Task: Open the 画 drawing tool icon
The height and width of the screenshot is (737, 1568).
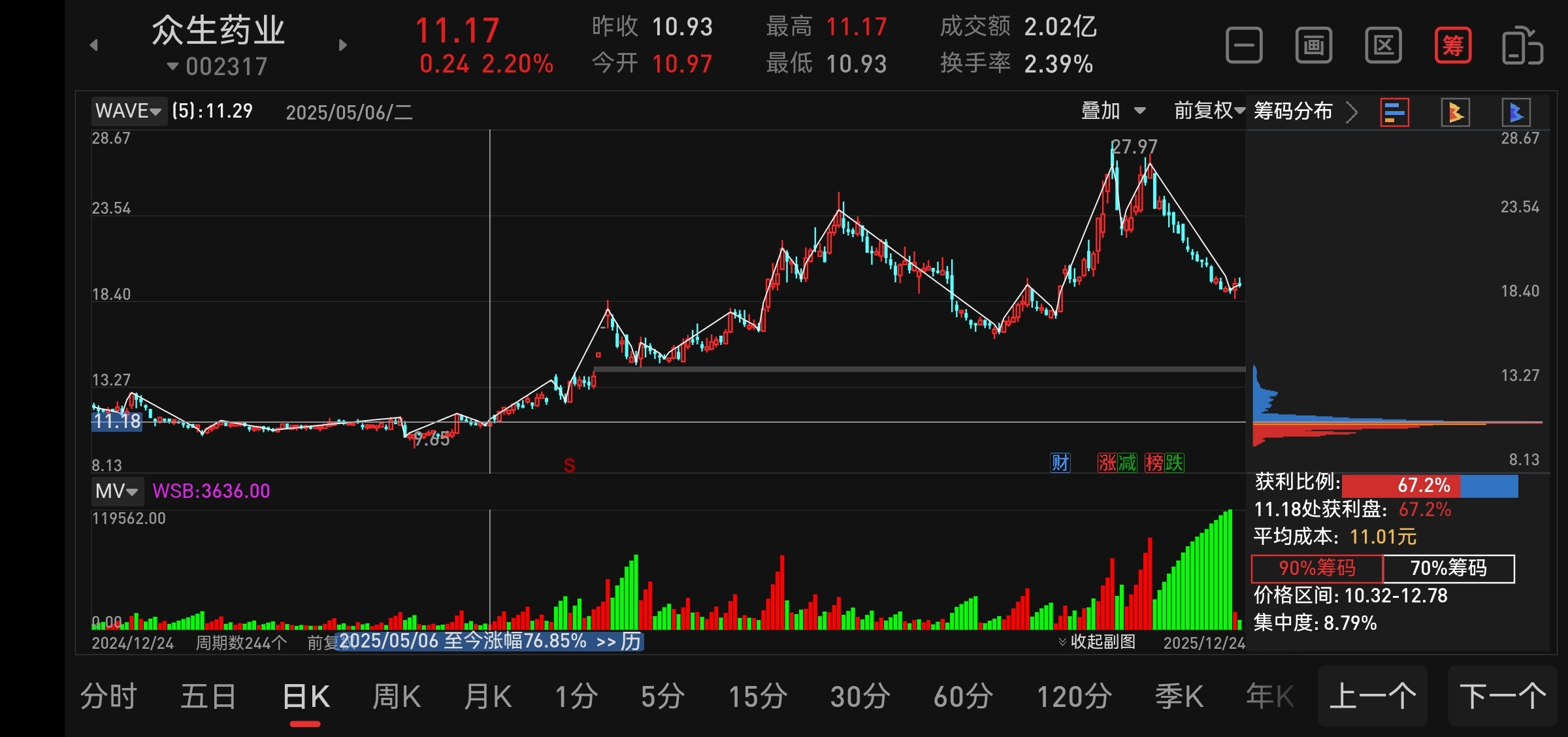Action: click(1313, 46)
